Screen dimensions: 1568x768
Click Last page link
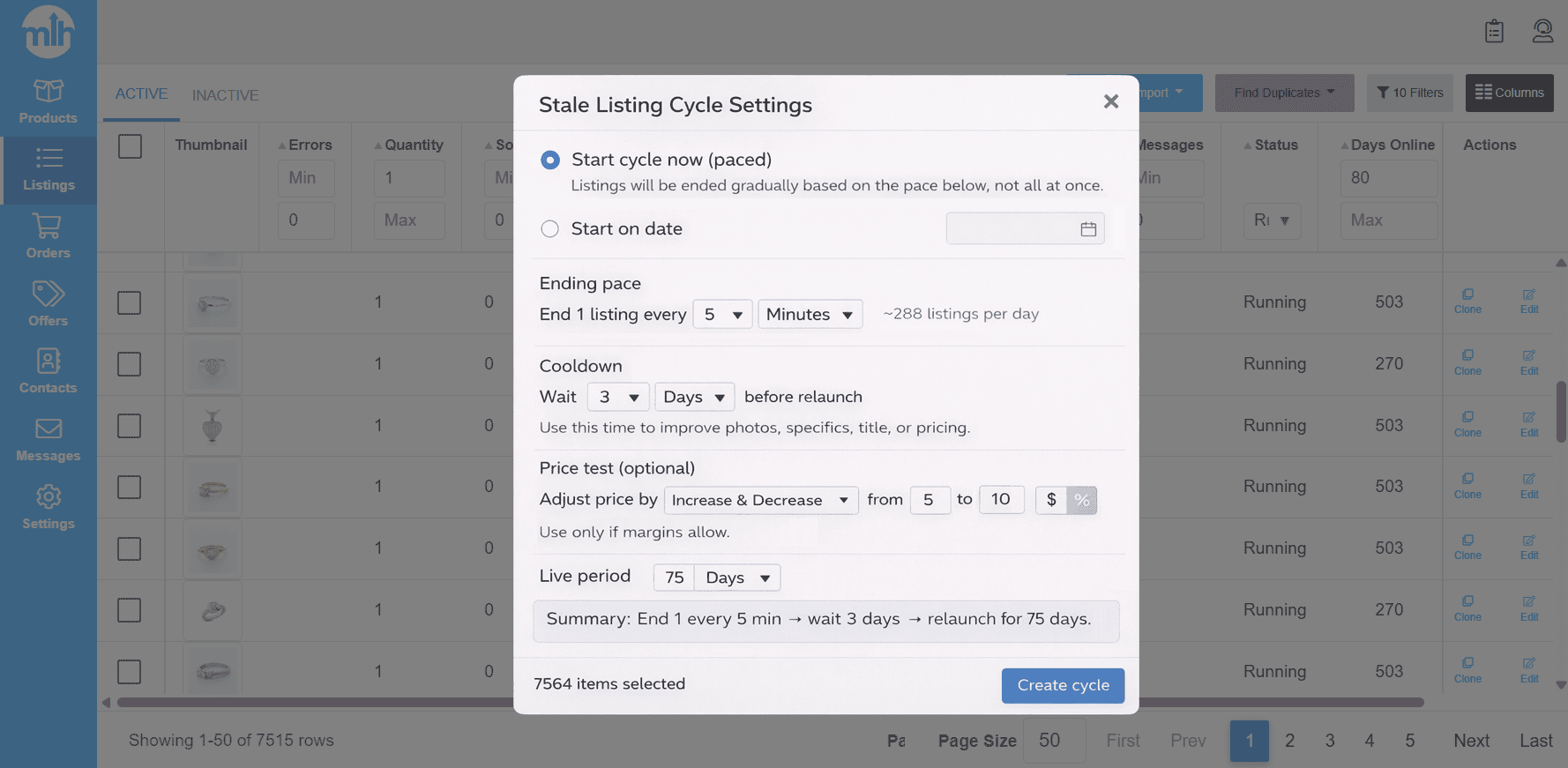click(x=1535, y=741)
